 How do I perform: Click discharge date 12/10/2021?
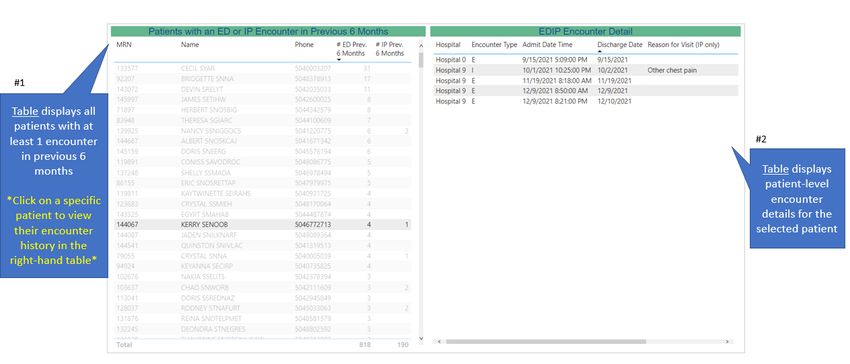pos(615,101)
